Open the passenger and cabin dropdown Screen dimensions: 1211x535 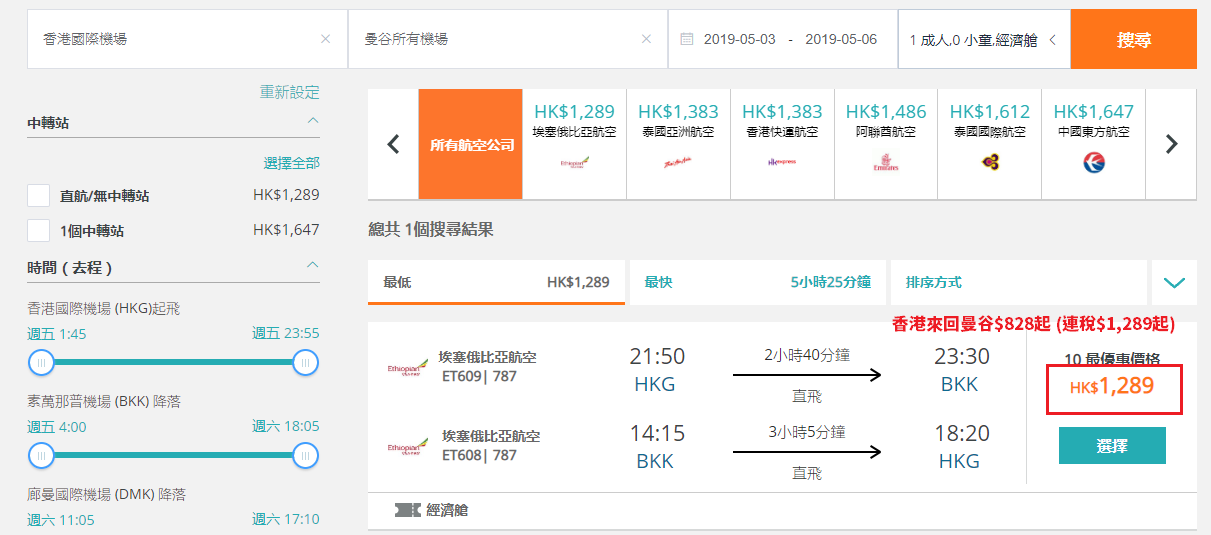(984, 39)
